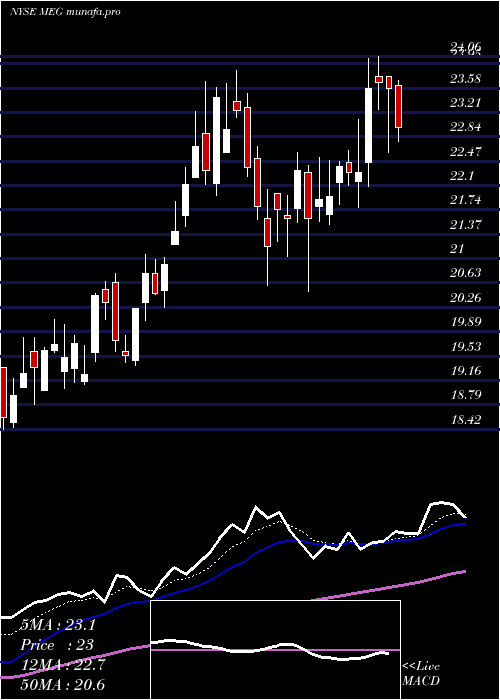The width and height of the screenshot is (500, 700).
Task: Click inside the MACD inset chart box
Action: click(275, 650)
